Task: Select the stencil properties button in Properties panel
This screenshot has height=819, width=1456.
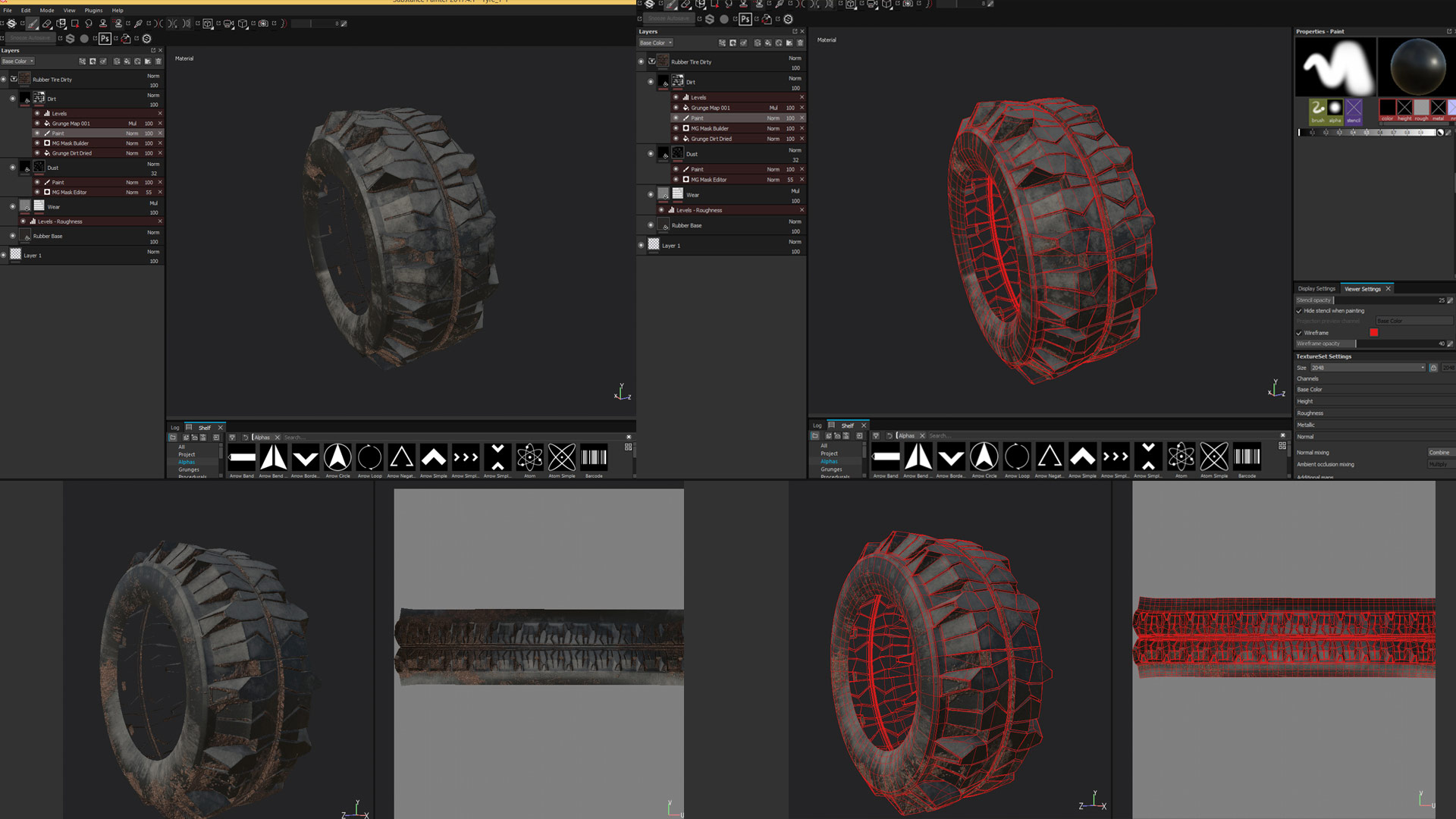Action: [1354, 111]
